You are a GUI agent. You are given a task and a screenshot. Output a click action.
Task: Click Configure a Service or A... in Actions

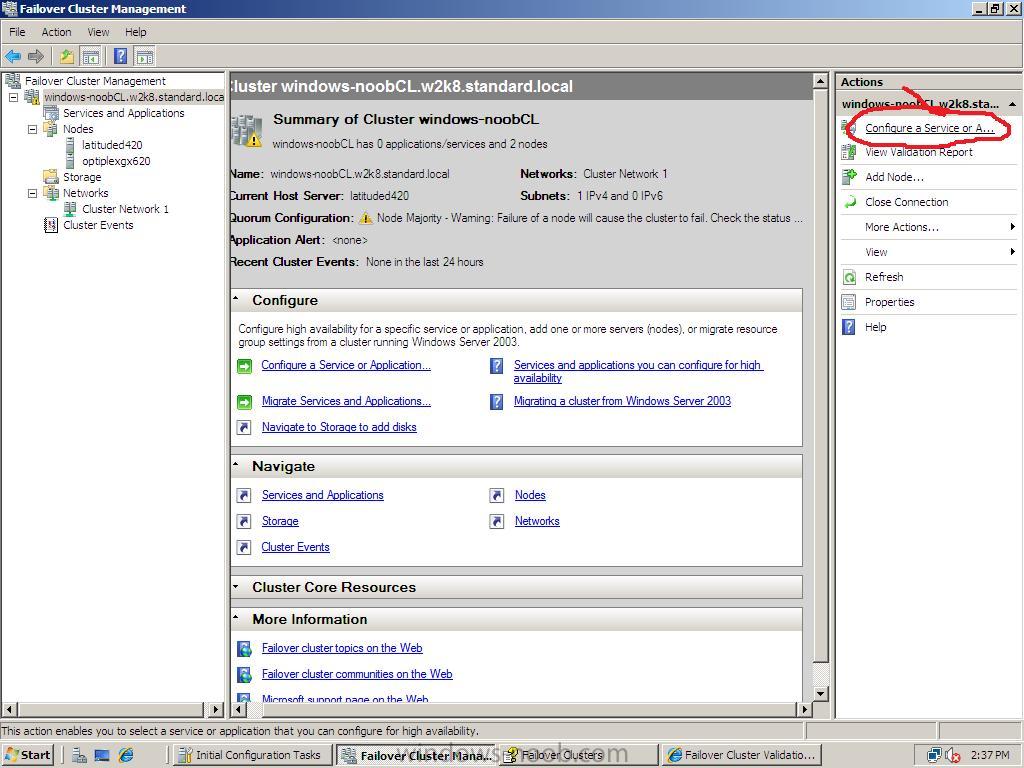pos(929,128)
